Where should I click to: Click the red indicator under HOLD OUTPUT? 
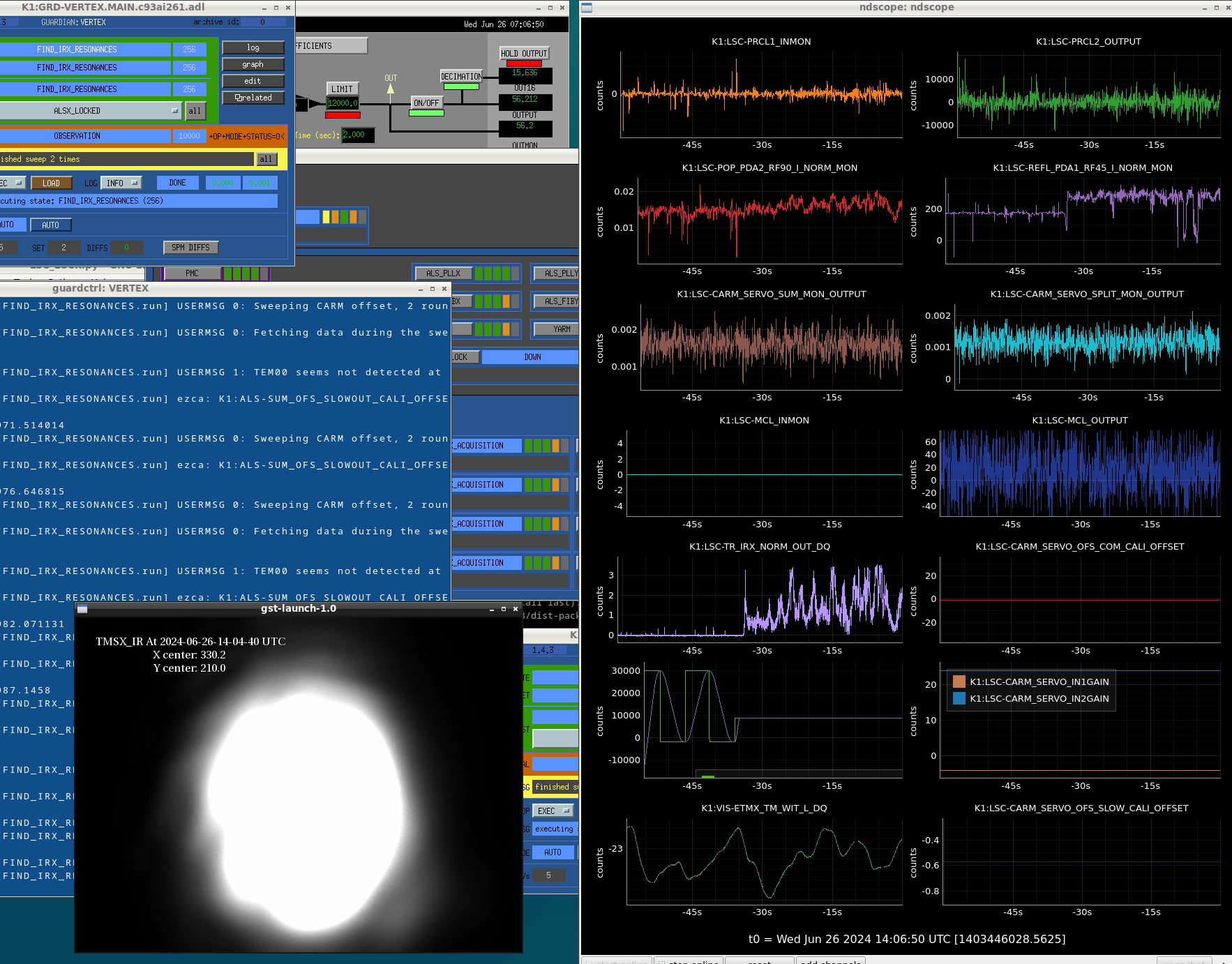pos(524,63)
